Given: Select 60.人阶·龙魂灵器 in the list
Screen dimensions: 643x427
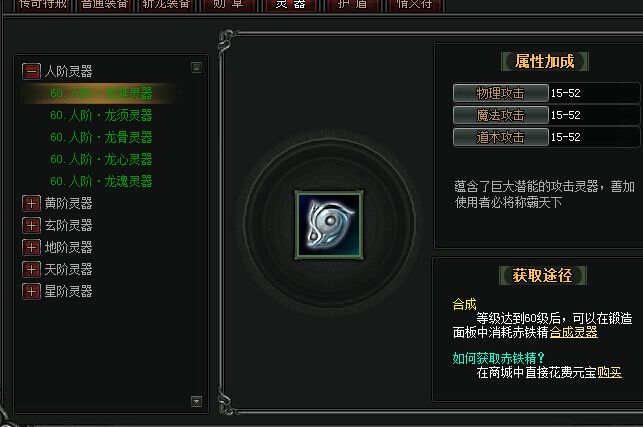Looking at the screenshot, I should 101,181.
